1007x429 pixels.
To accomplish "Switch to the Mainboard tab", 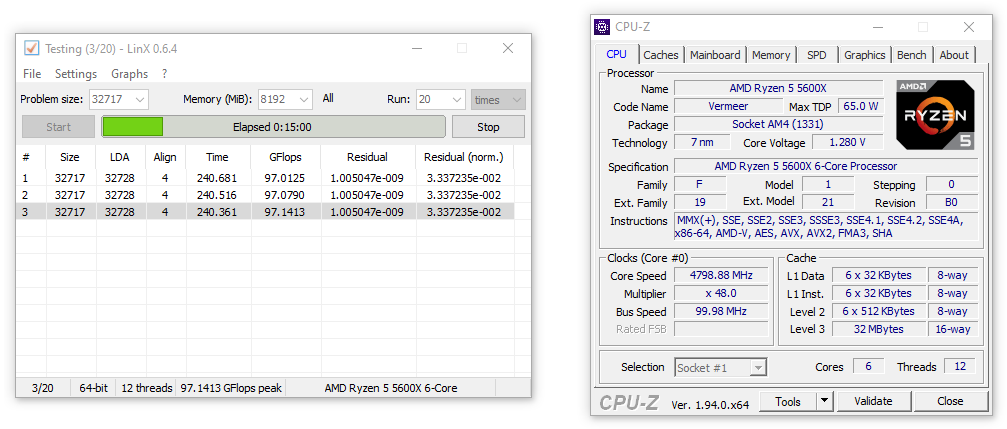I will [715, 55].
